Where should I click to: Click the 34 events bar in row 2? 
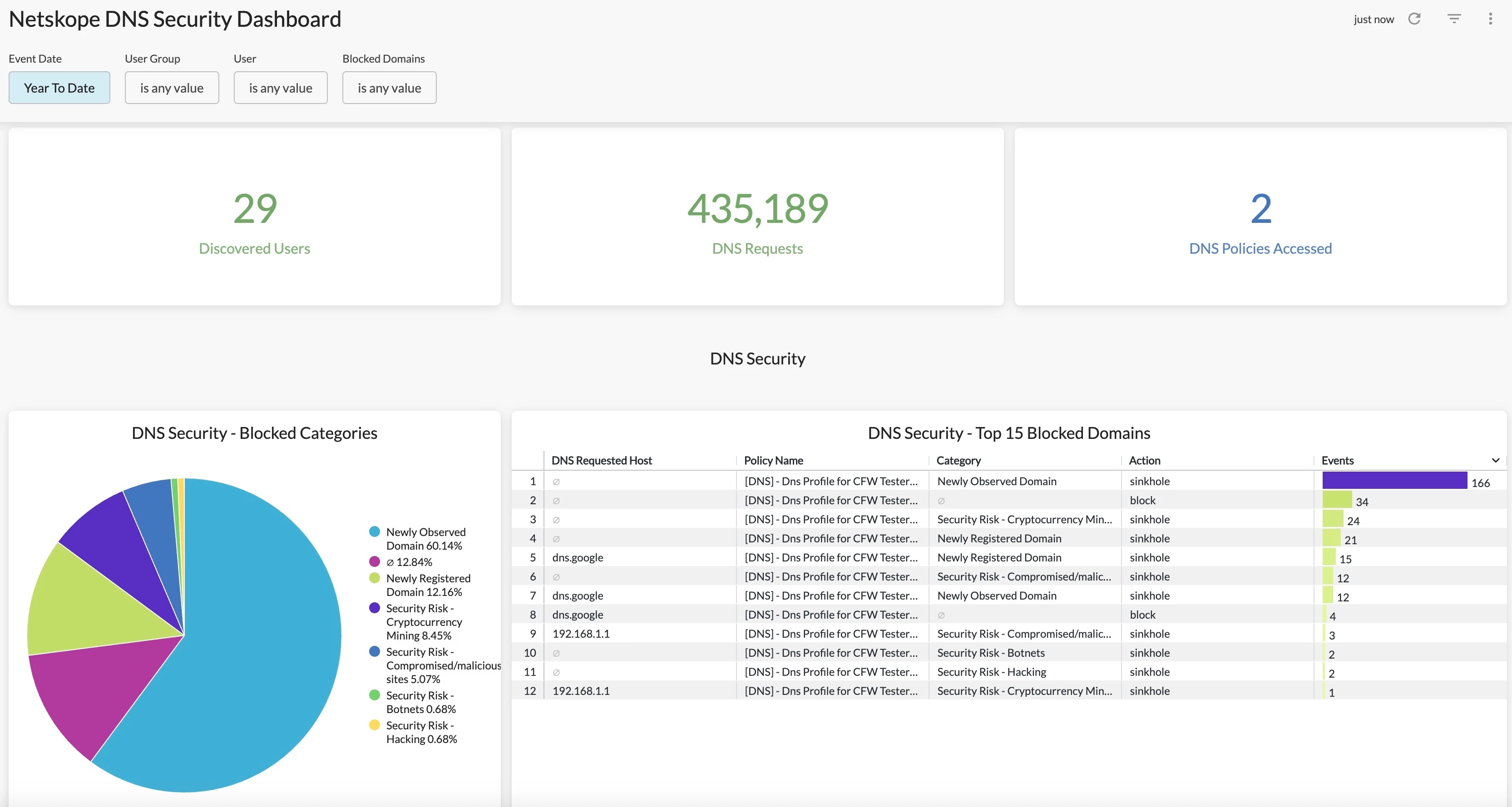coord(1336,500)
